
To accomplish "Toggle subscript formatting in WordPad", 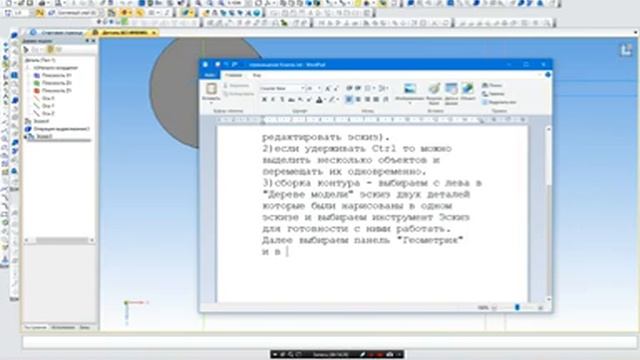I will point(300,99).
